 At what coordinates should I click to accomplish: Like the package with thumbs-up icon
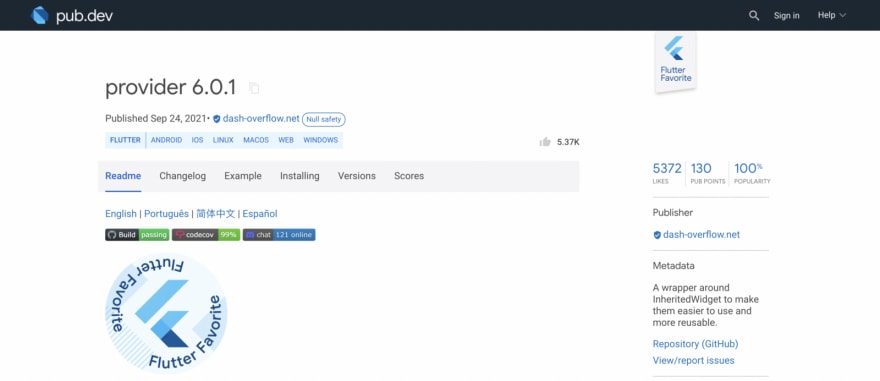tap(545, 142)
